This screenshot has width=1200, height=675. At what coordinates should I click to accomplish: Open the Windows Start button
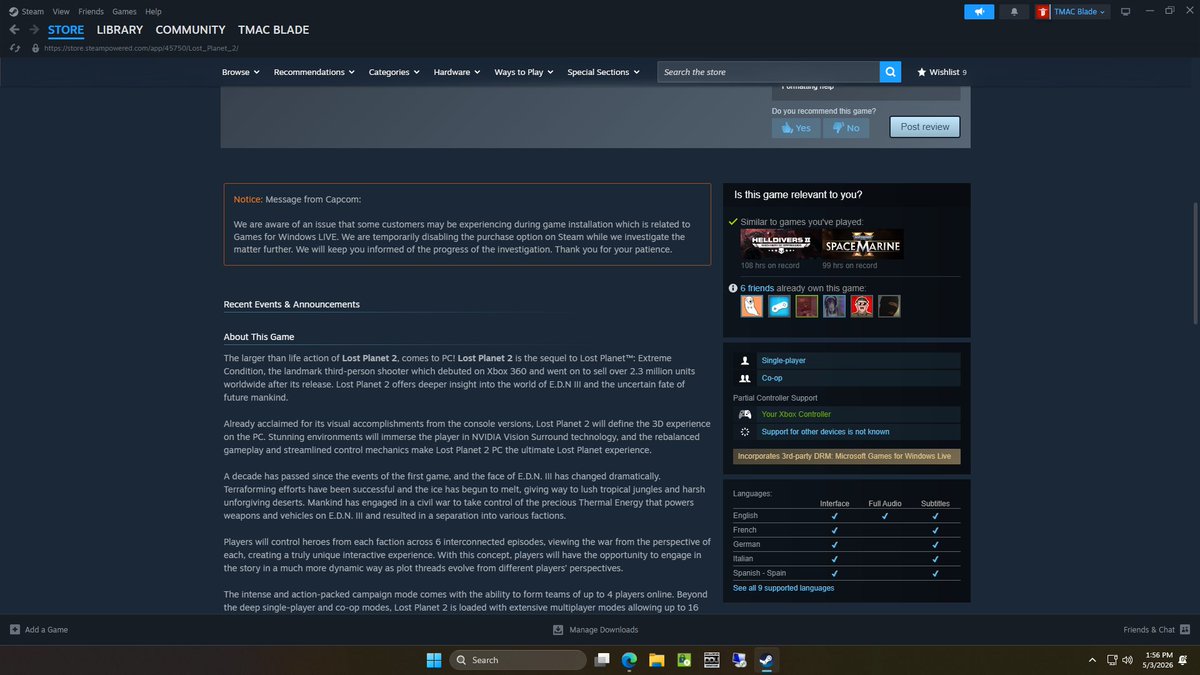pyautogui.click(x=434, y=660)
